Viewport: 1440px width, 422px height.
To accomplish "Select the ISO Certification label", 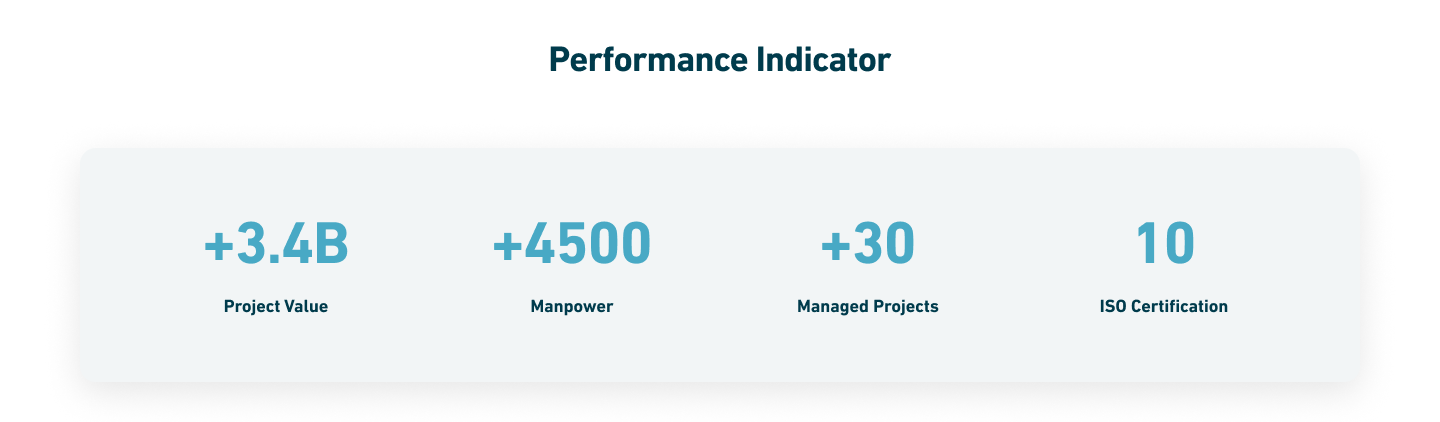I will click(1164, 306).
